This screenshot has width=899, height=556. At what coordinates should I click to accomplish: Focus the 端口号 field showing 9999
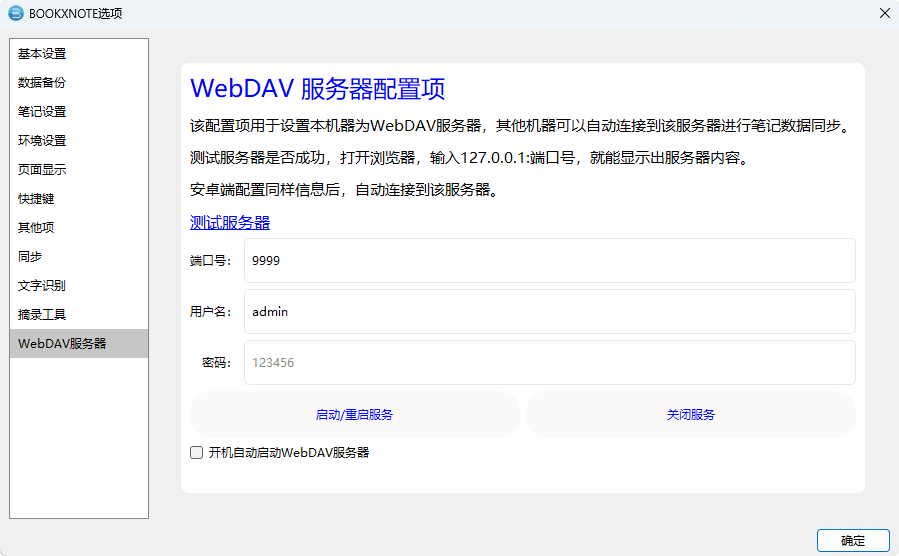550,261
